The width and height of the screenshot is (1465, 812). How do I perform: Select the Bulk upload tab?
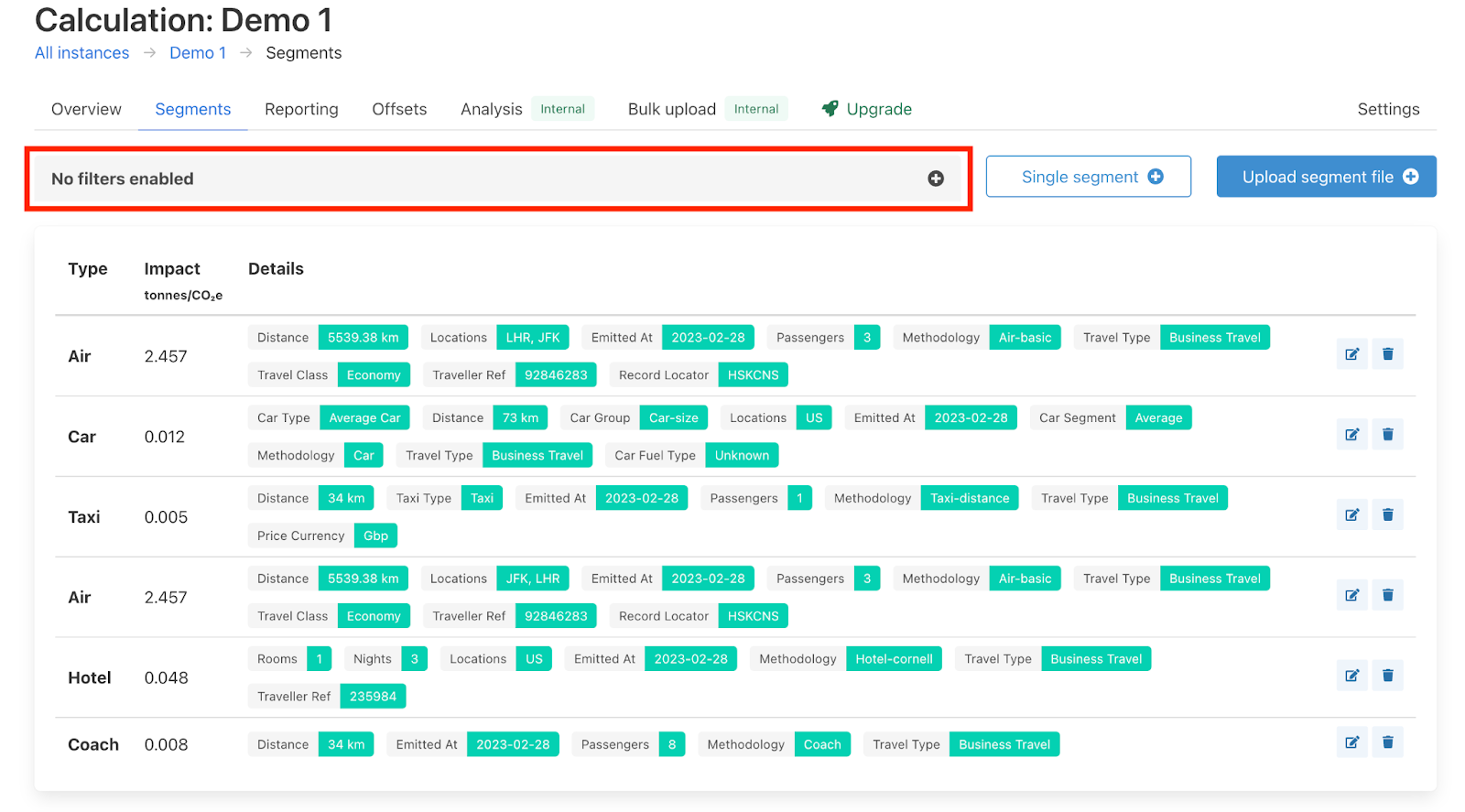pyautogui.click(x=671, y=110)
